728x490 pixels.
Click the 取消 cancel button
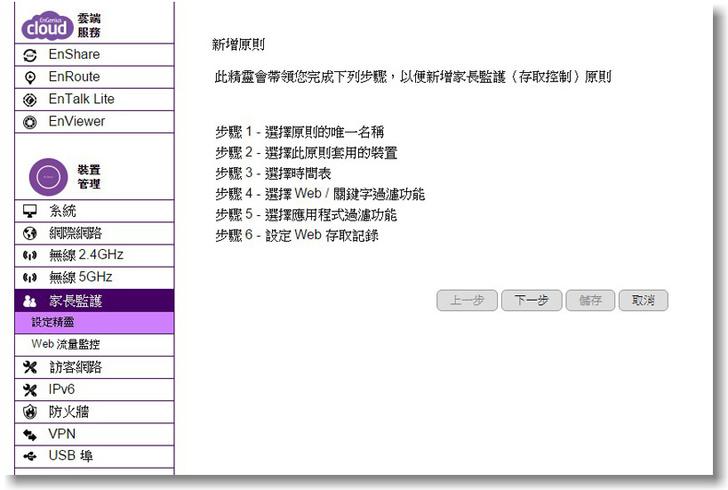click(x=644, y=301)
